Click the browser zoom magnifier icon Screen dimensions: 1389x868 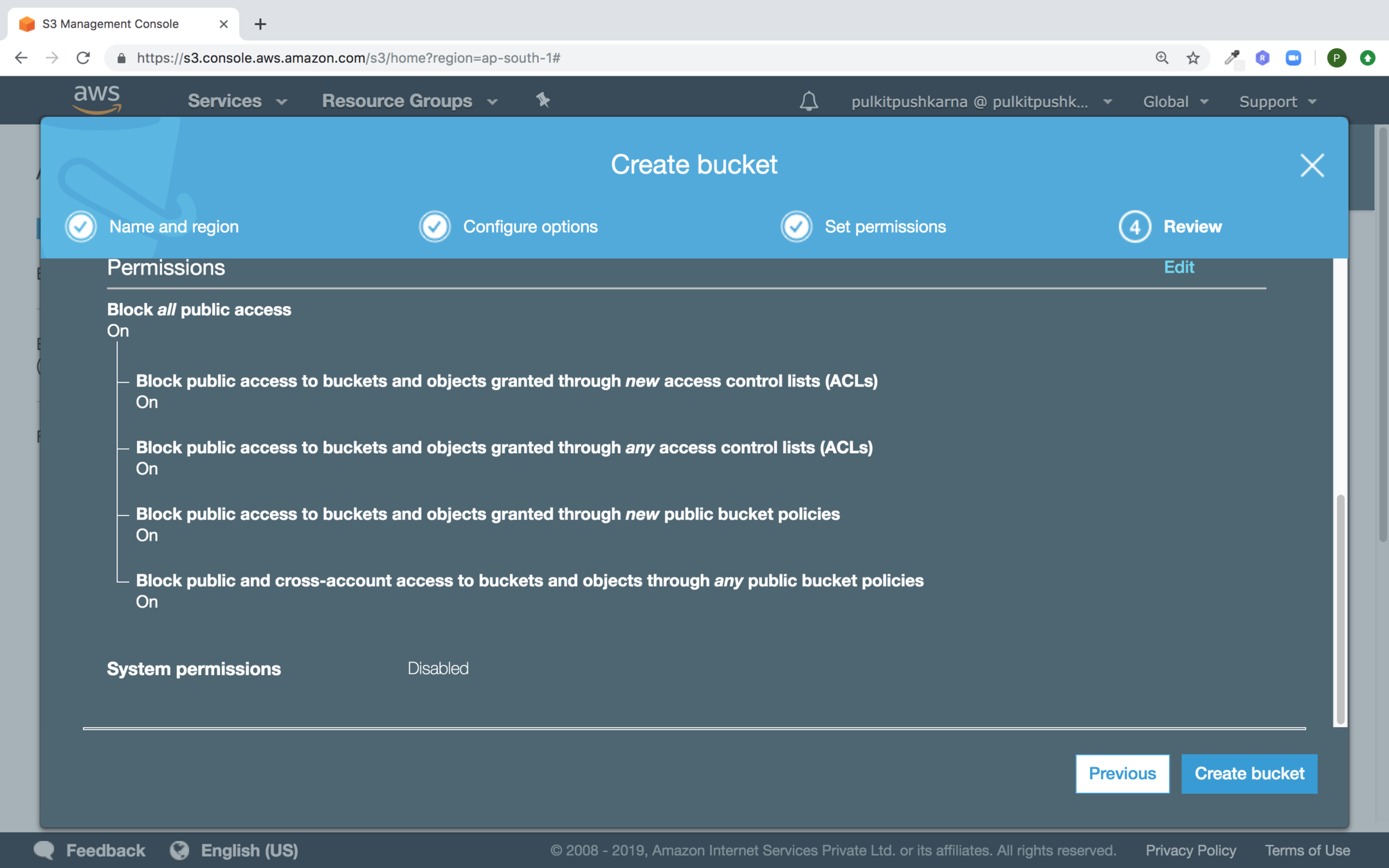click(1161, 58)
